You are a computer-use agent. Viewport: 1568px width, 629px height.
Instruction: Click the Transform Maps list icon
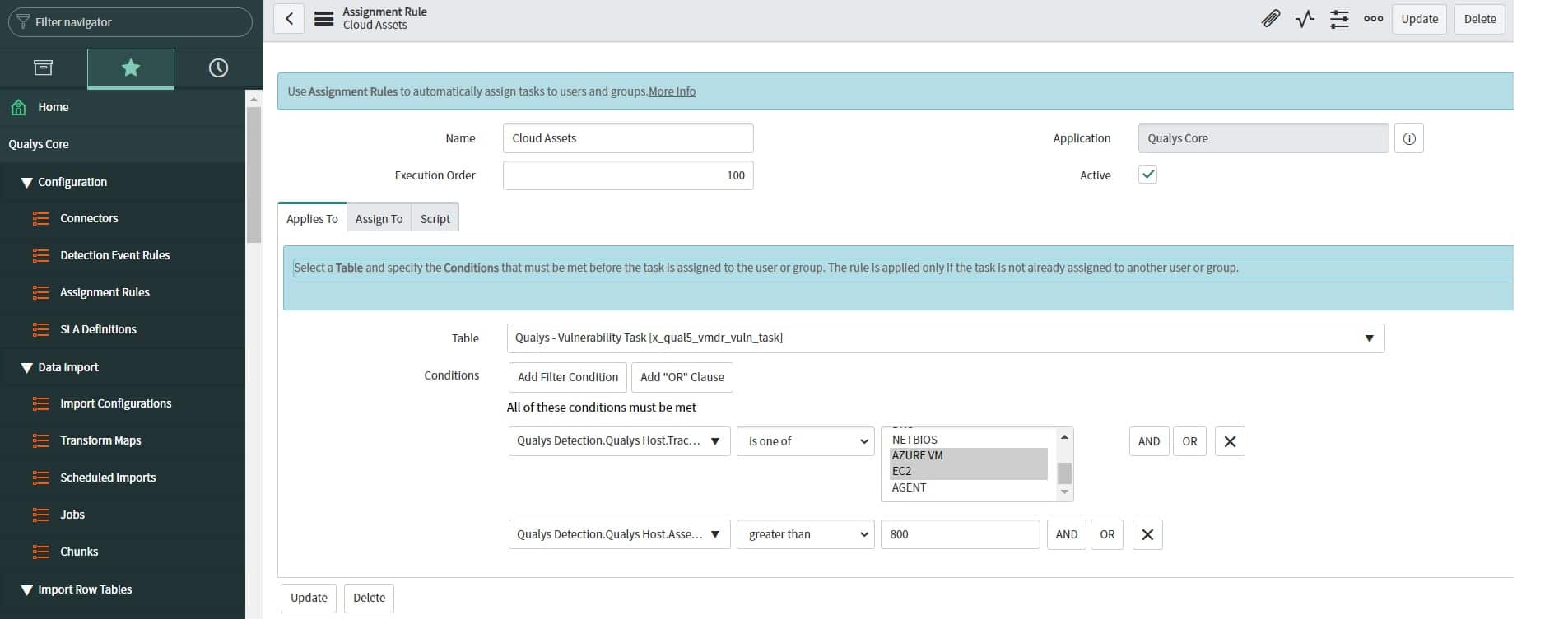click(x=40, y=440)
